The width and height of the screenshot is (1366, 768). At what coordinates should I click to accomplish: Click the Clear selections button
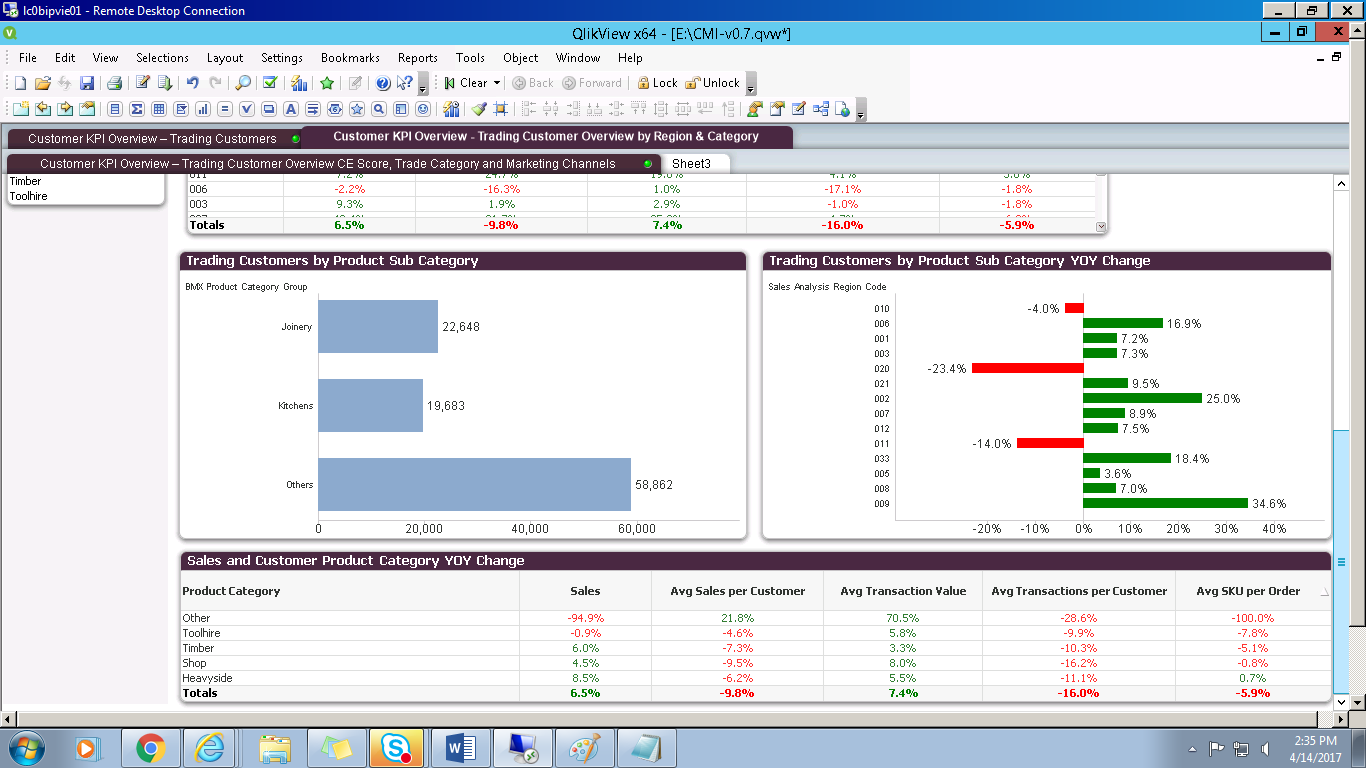point(466,83)
